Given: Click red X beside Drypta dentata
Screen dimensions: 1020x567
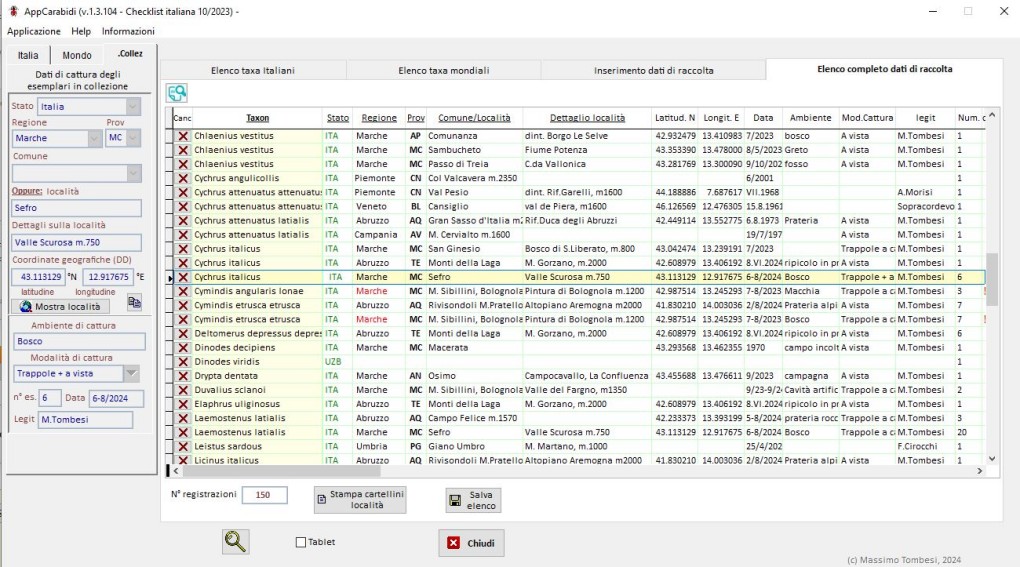Looking at the screenshot, I should [183, 376].
